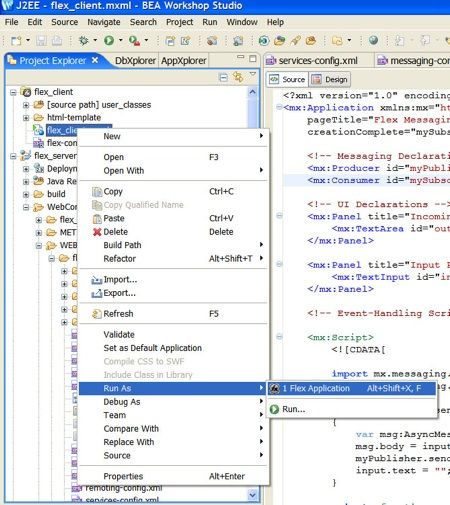The height and width of the screenshot is (505, 450).
Task: Open the External Tools dropdown arrow
Action: (x=146, y=40)
